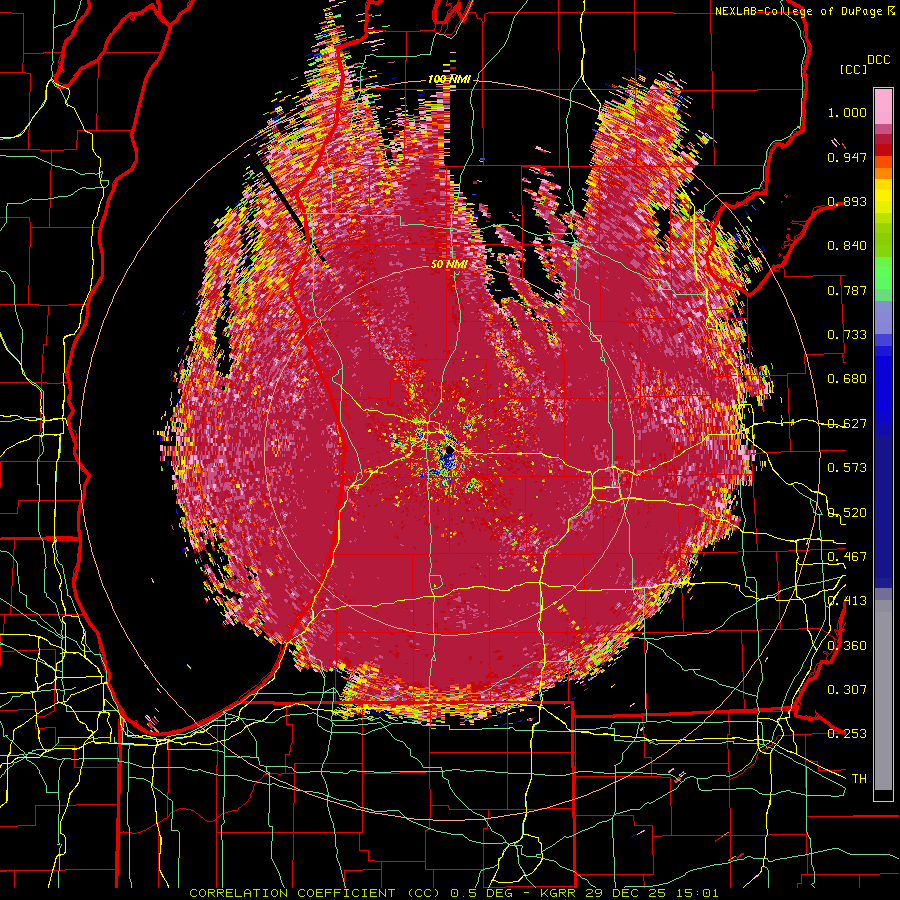Select the 0.573 scale value
This screenshot has width=900, height=900.
click(x=847, y=468)
